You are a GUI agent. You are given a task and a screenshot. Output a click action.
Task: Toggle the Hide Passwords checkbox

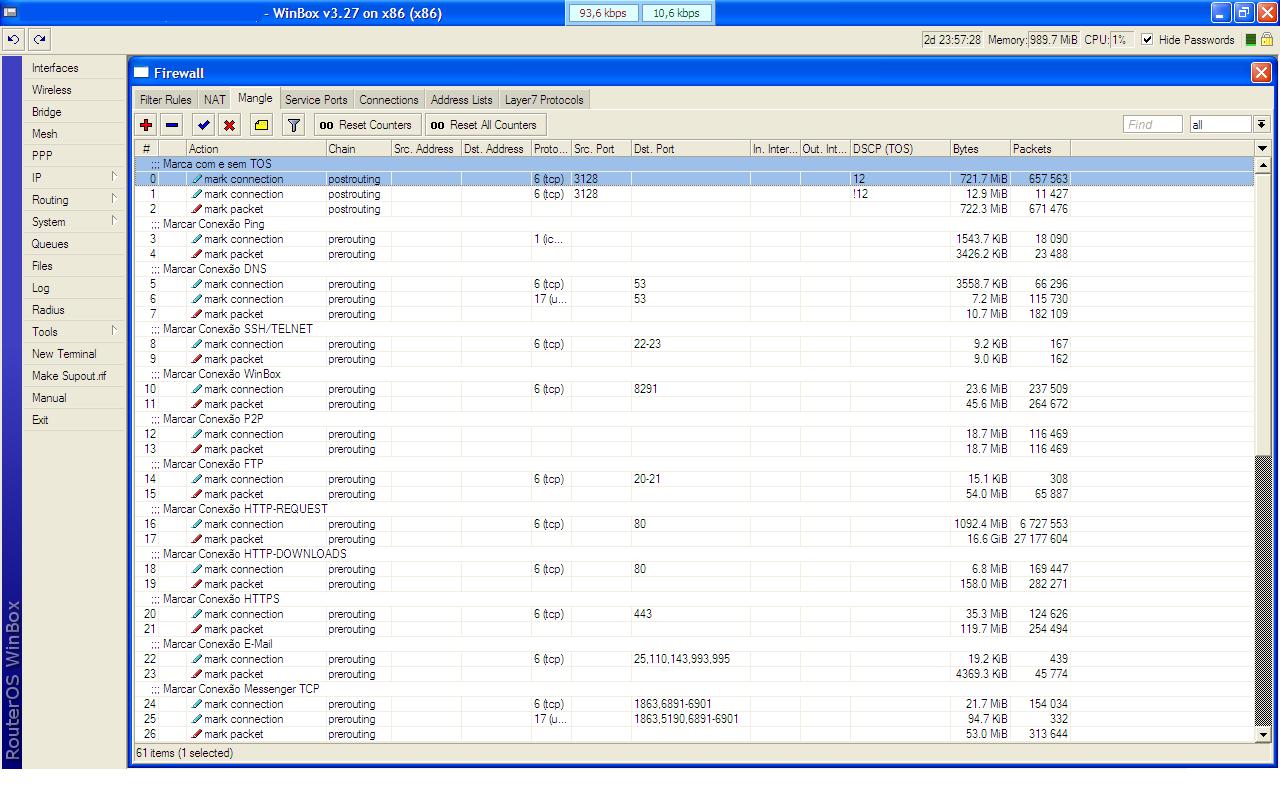click(1147, 40)
